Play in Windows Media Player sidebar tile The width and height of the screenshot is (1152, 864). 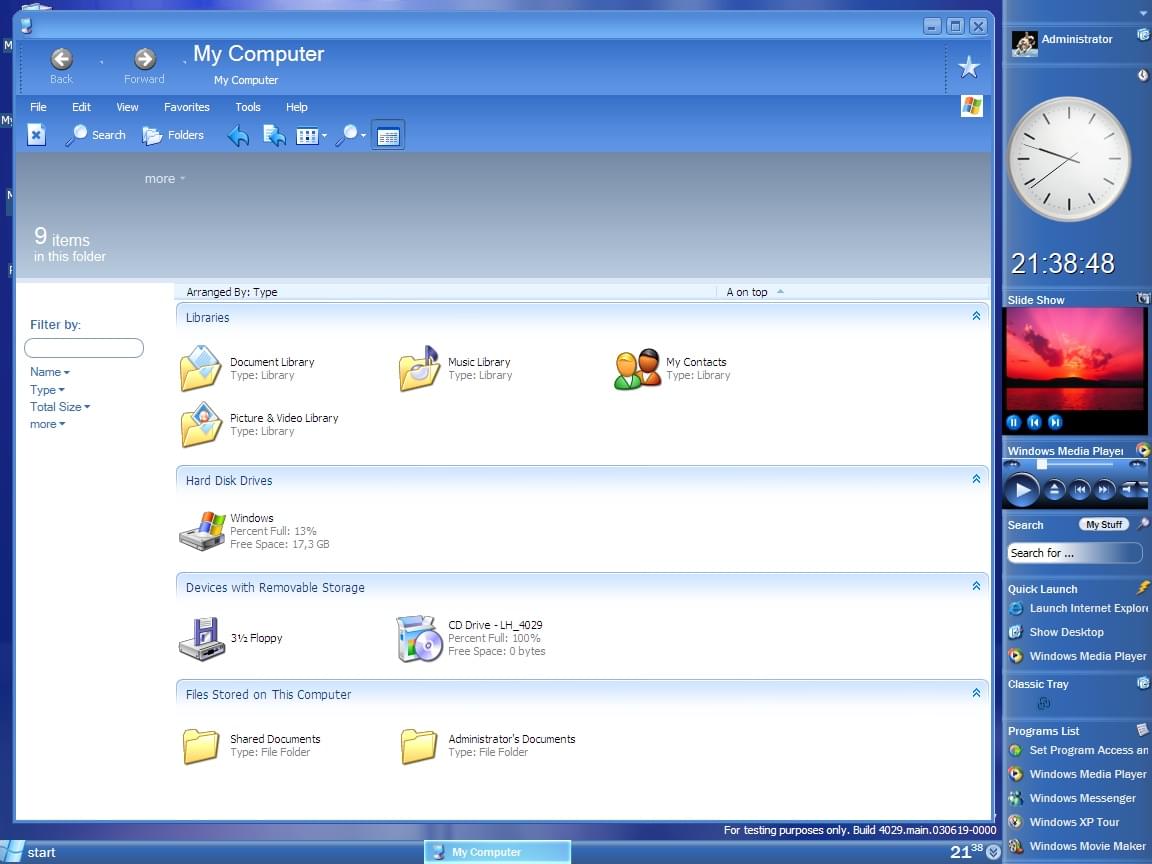[1021, 490]
